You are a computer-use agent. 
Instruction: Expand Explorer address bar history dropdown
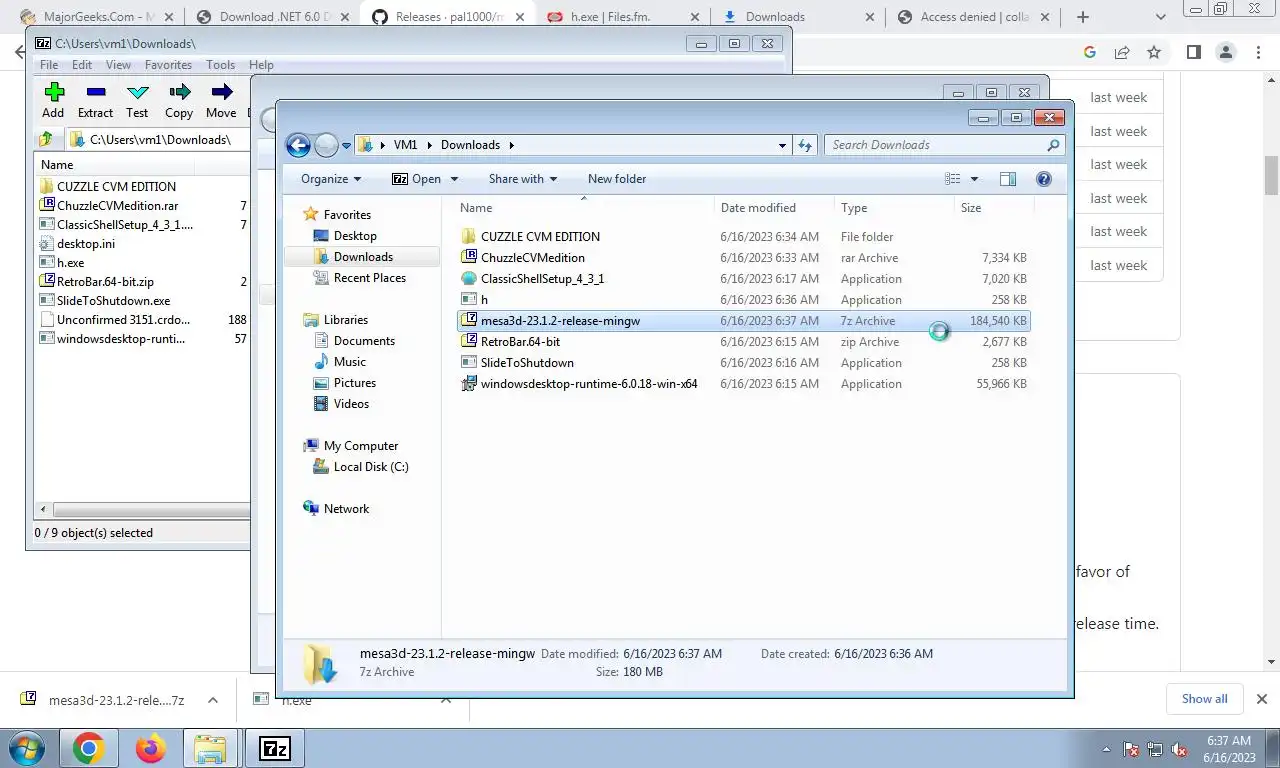pos(782,145)
